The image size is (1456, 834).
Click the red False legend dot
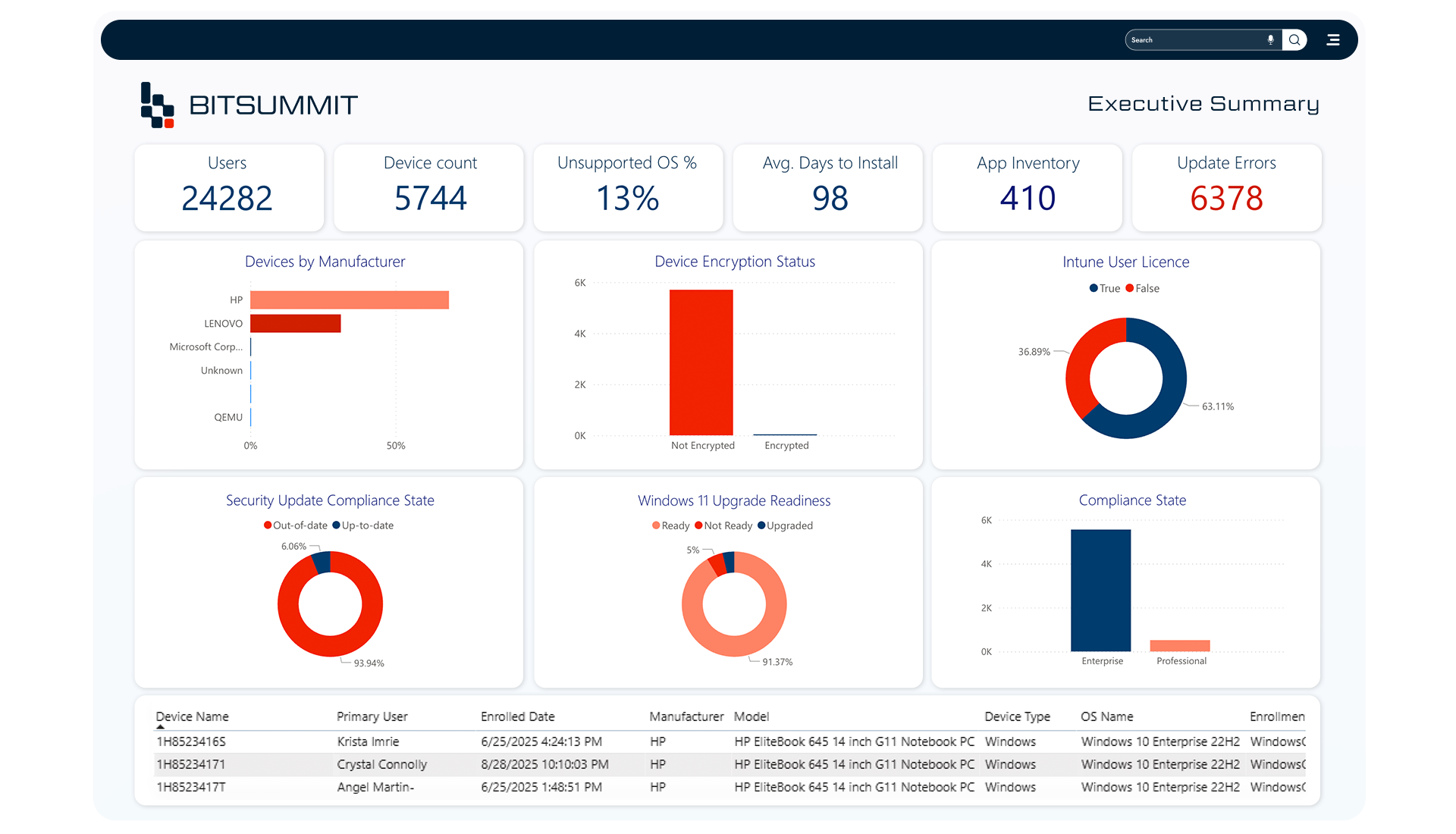(x=1130, y=288)
